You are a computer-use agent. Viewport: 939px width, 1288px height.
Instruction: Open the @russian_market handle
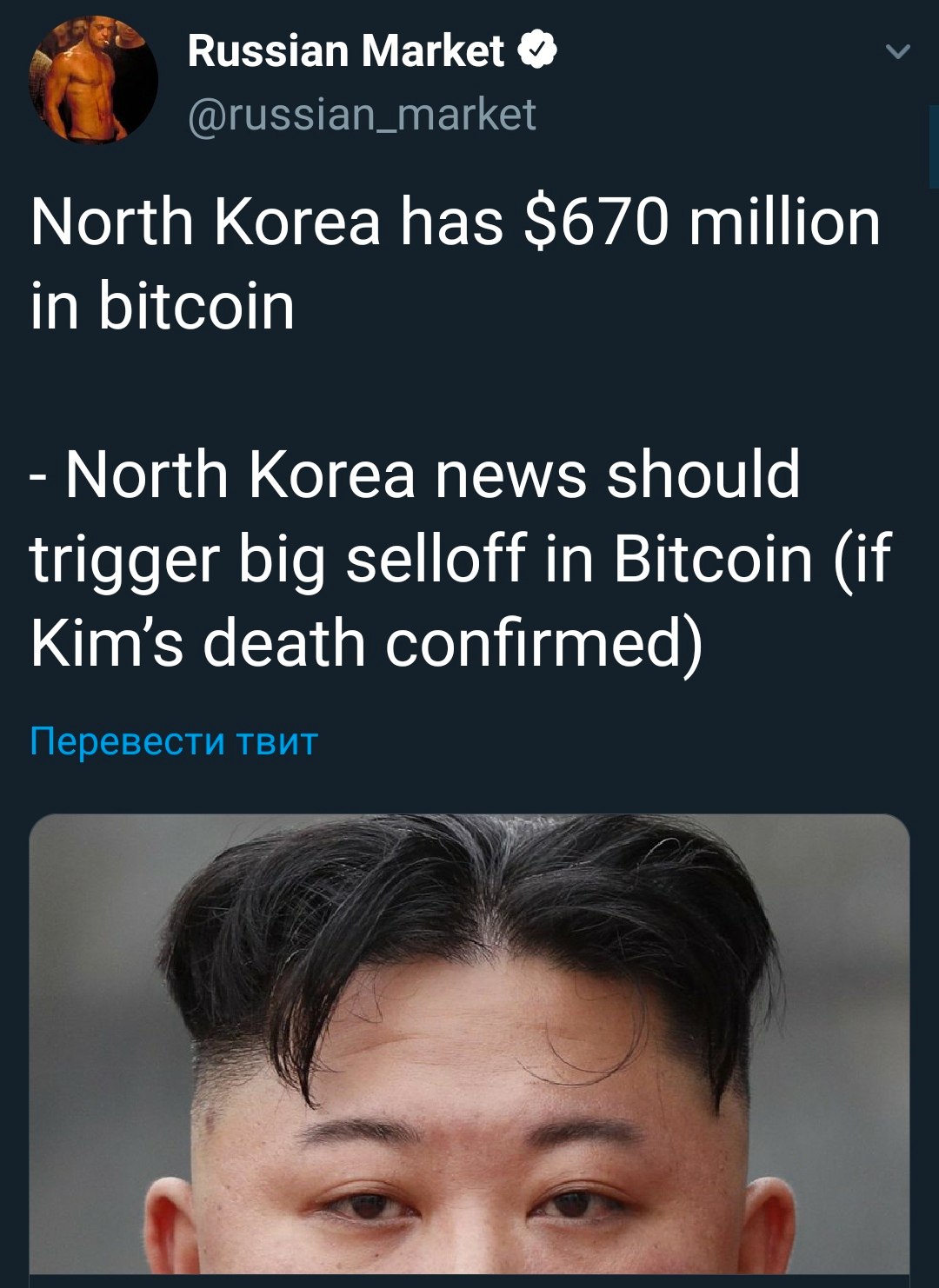362,115
